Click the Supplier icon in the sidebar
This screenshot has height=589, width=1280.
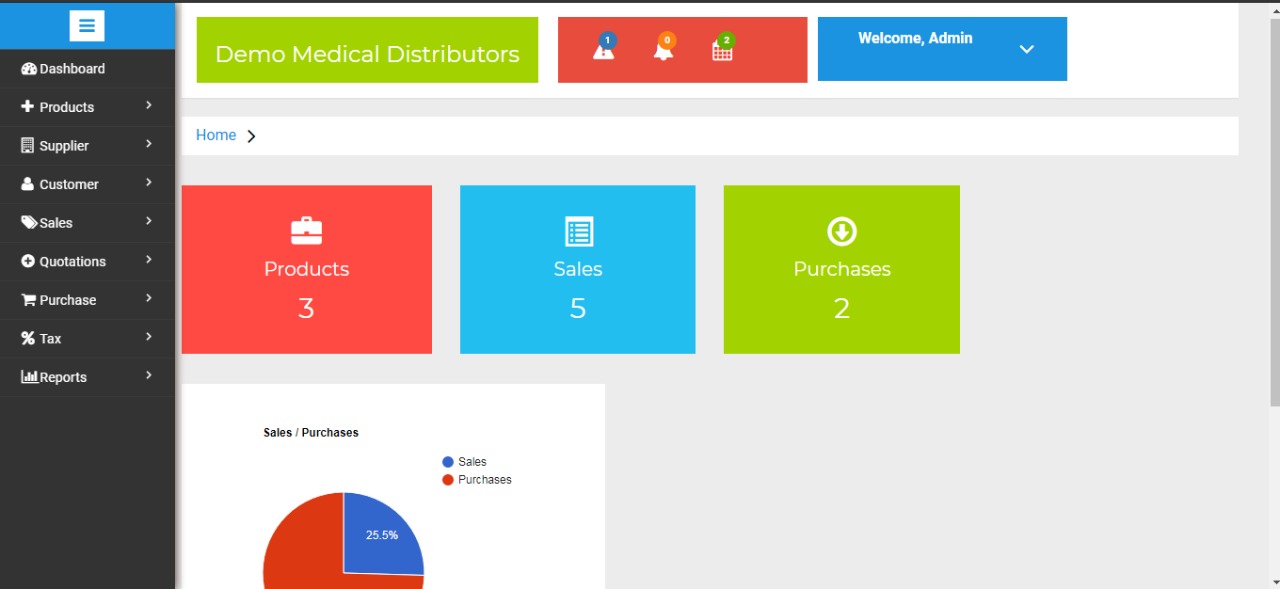(x=26, y=145)
